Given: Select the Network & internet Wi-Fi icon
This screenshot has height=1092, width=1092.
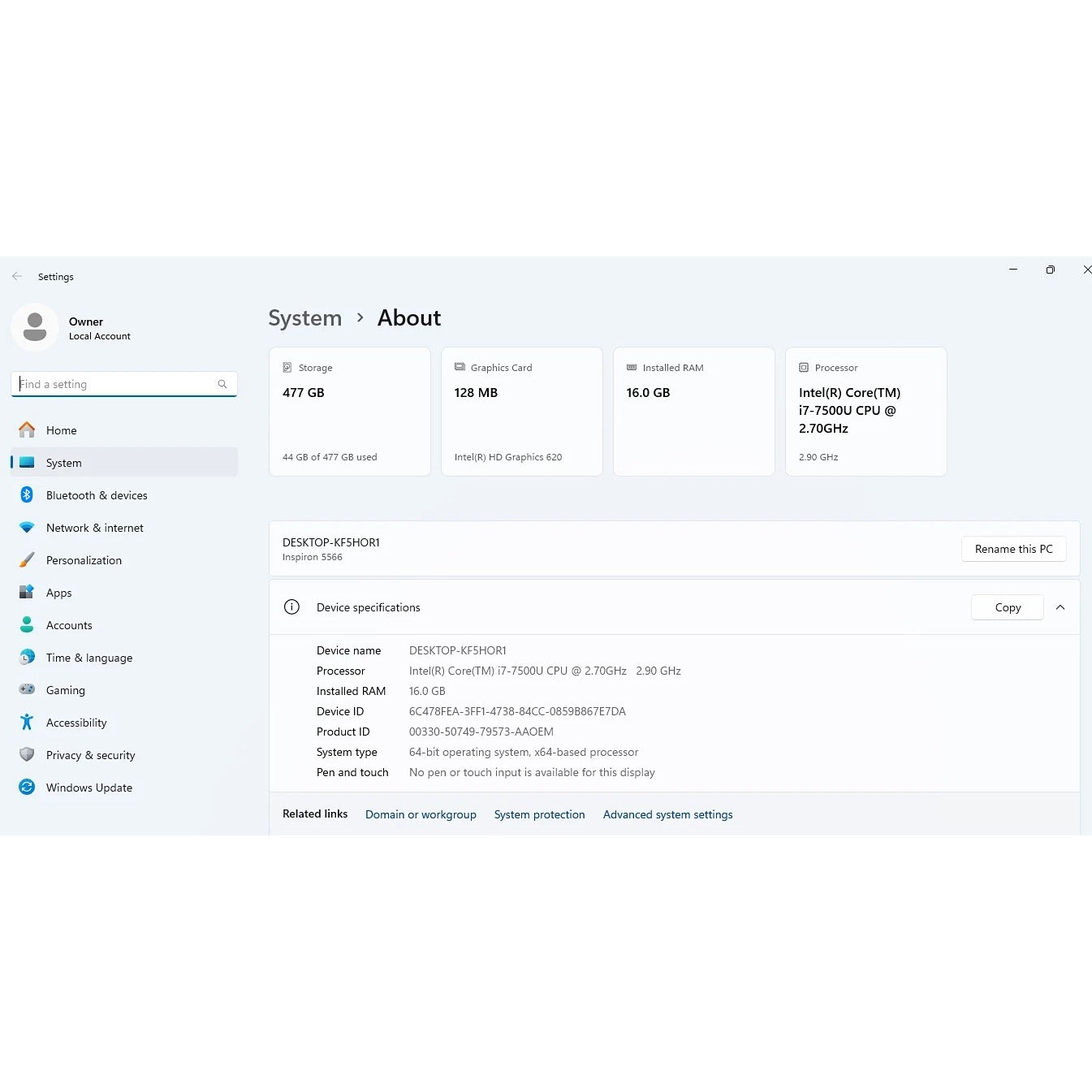Looking at the screenshot, I should pyautogui.click(x=27, y=527).
